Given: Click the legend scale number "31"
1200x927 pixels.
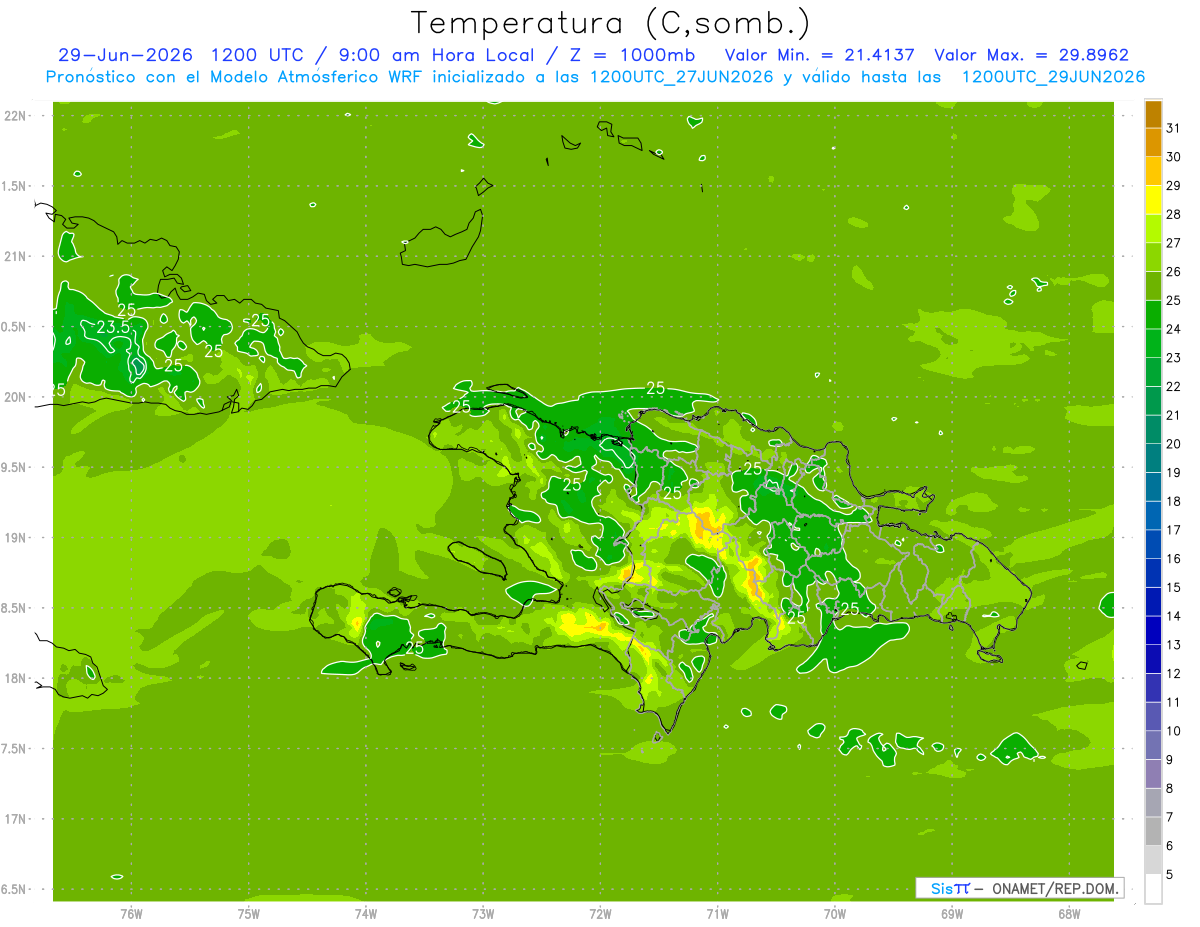Looking at the screenshot, I should (x=1174, y=129).
